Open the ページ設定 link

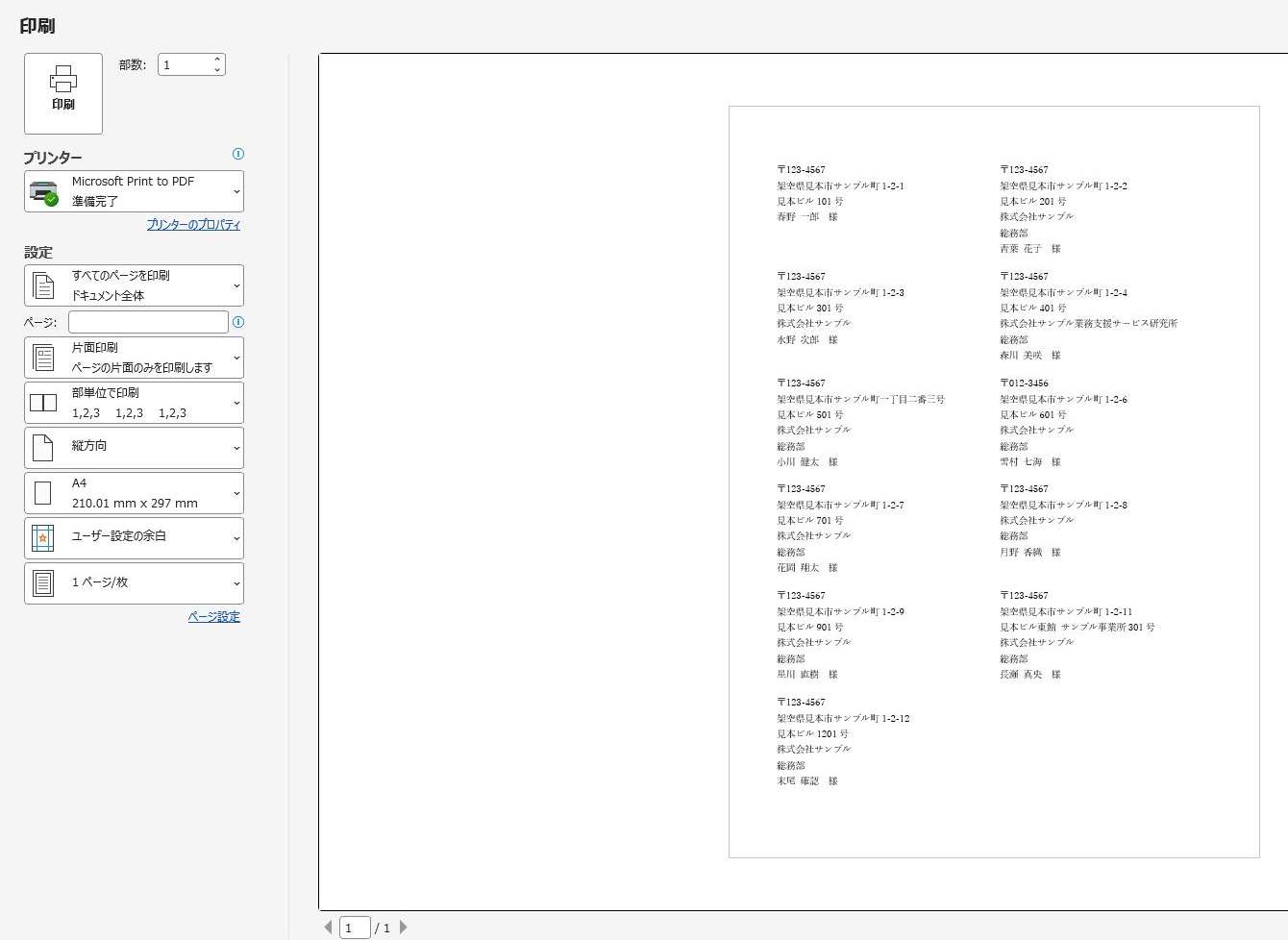(214, 617)
